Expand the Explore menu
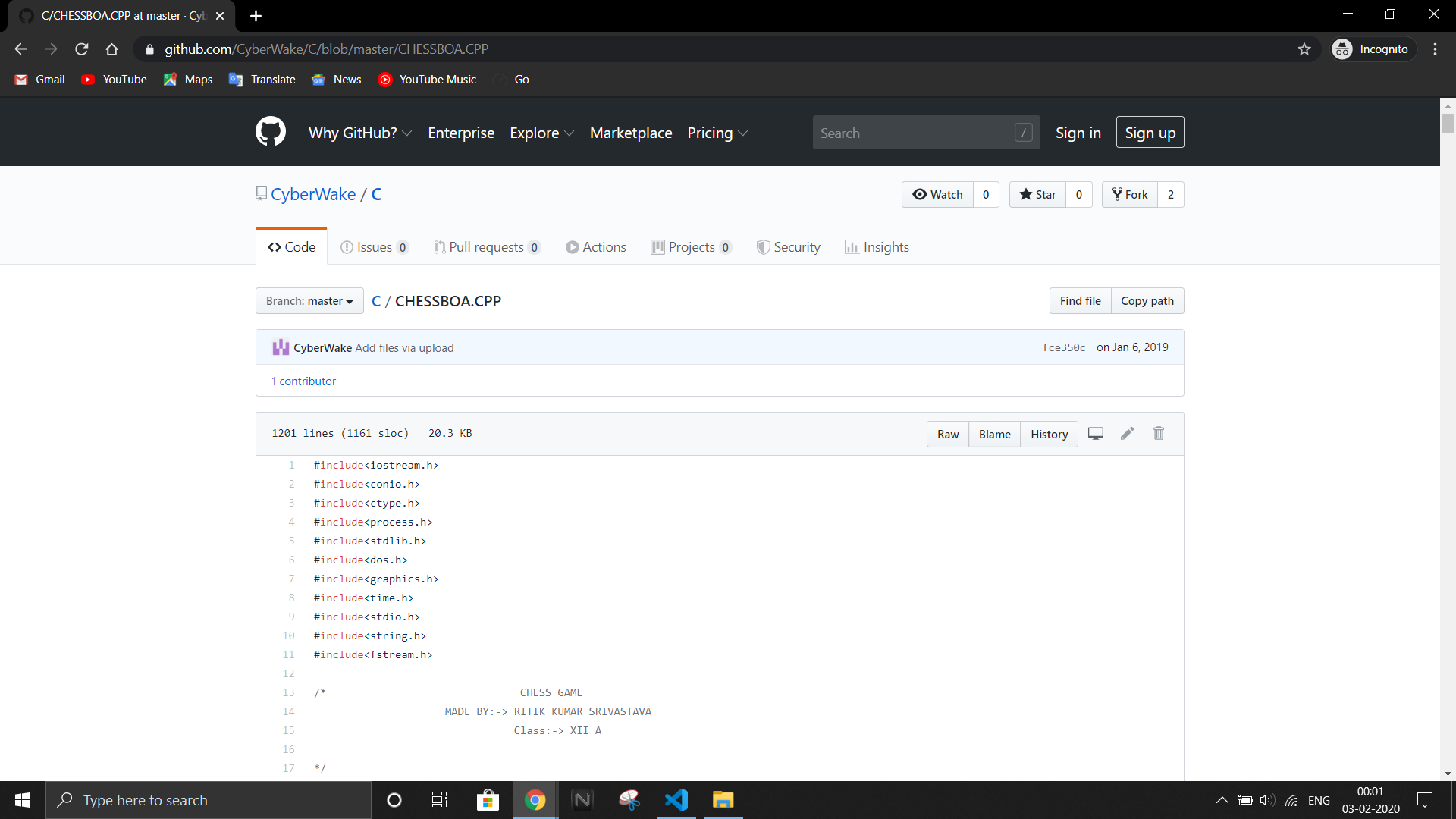 [x=542, y=133]
